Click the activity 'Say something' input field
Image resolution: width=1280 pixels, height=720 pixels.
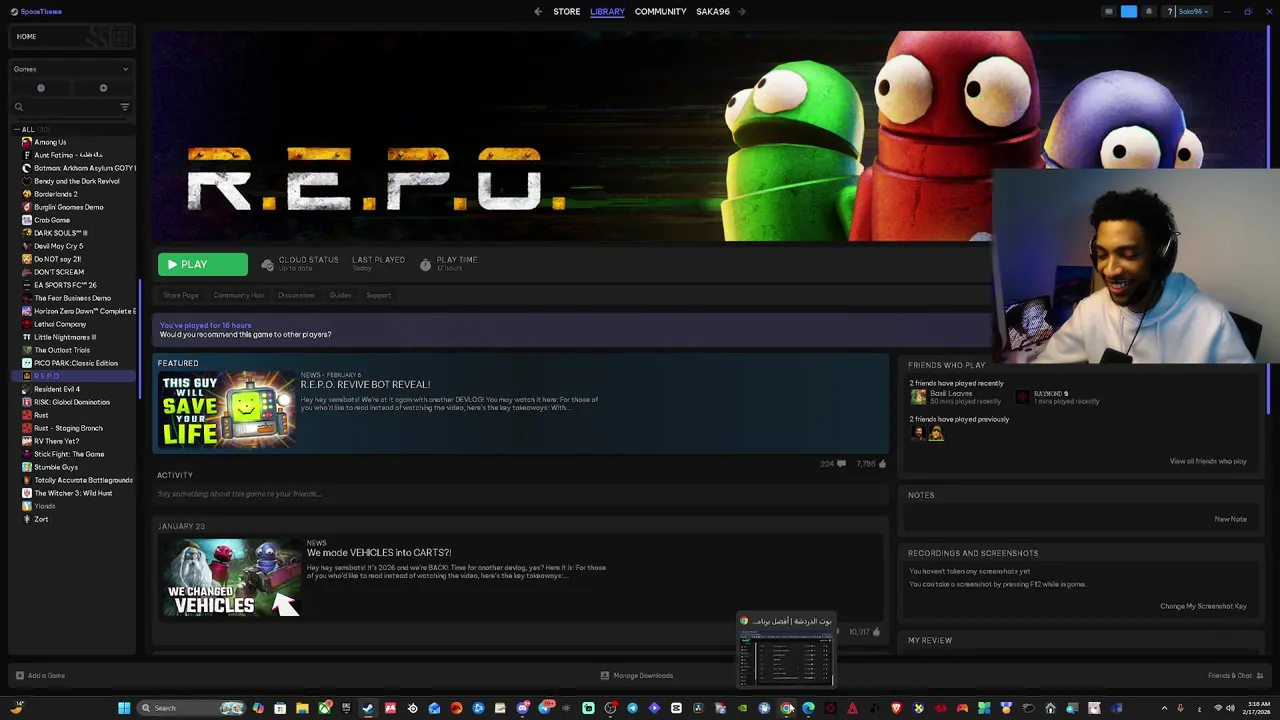(520, 494)
